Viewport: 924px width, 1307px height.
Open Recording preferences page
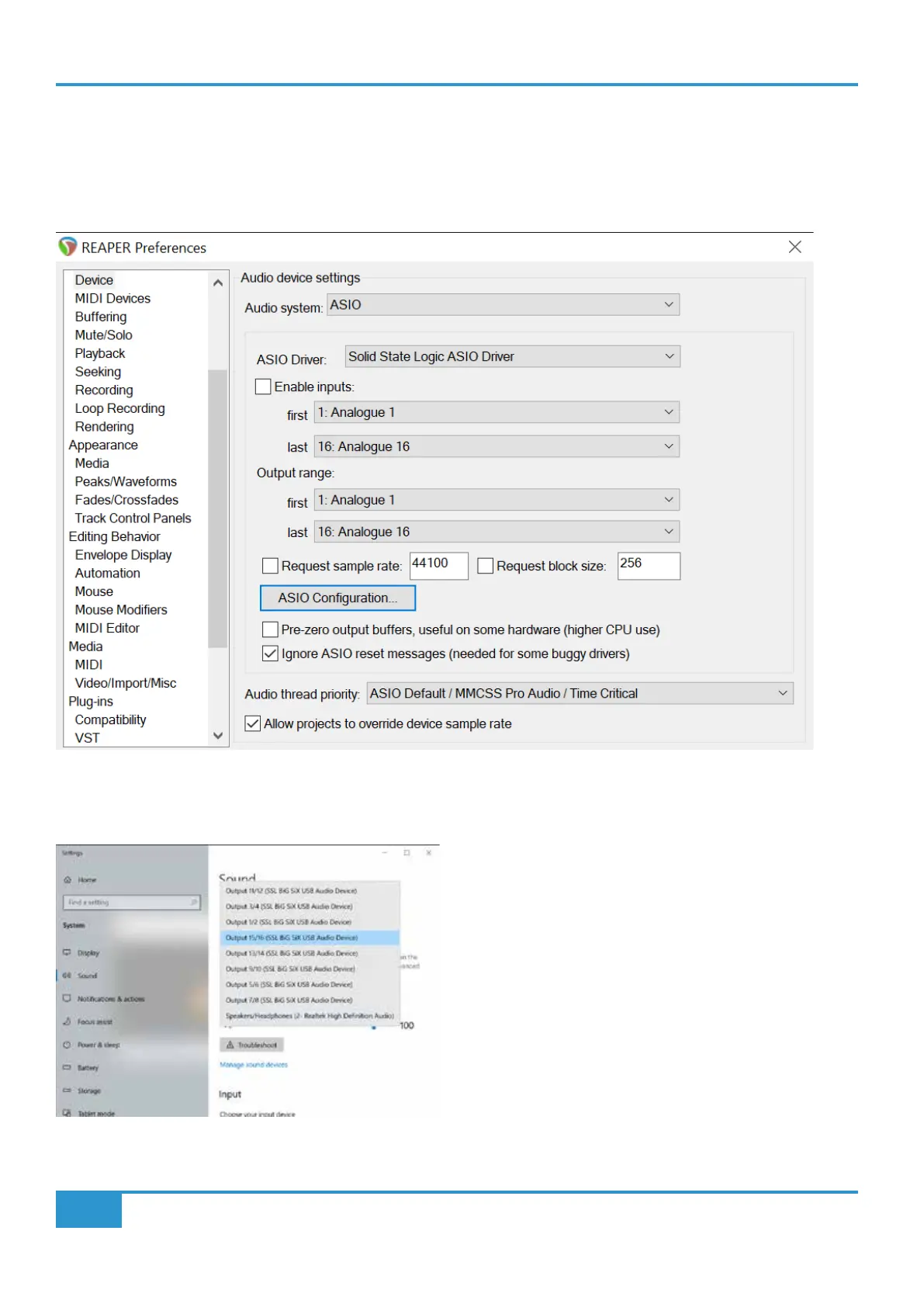[x=104, y=390]
